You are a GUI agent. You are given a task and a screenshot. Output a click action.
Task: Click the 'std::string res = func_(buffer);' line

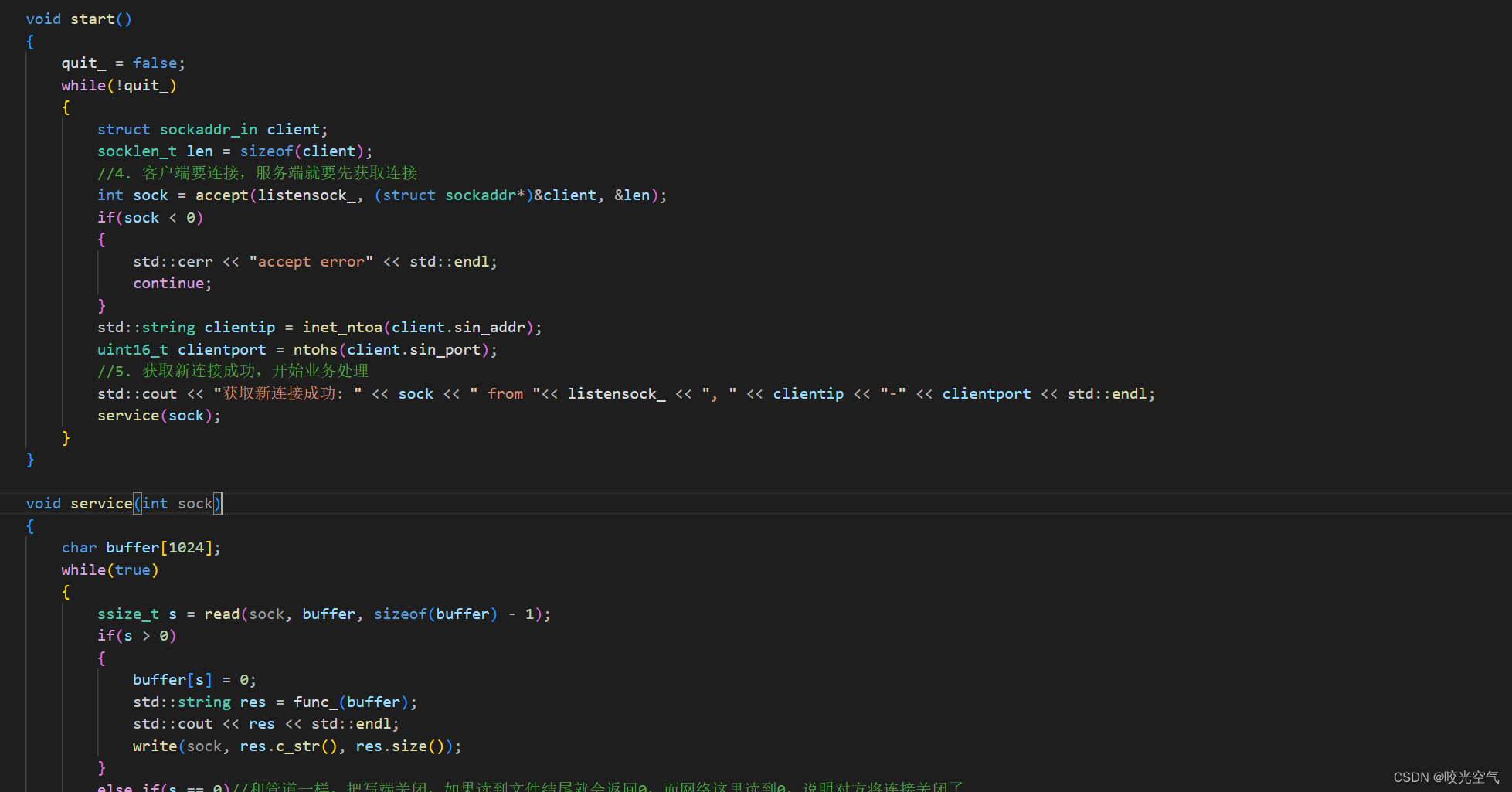(x=275, y=702)
